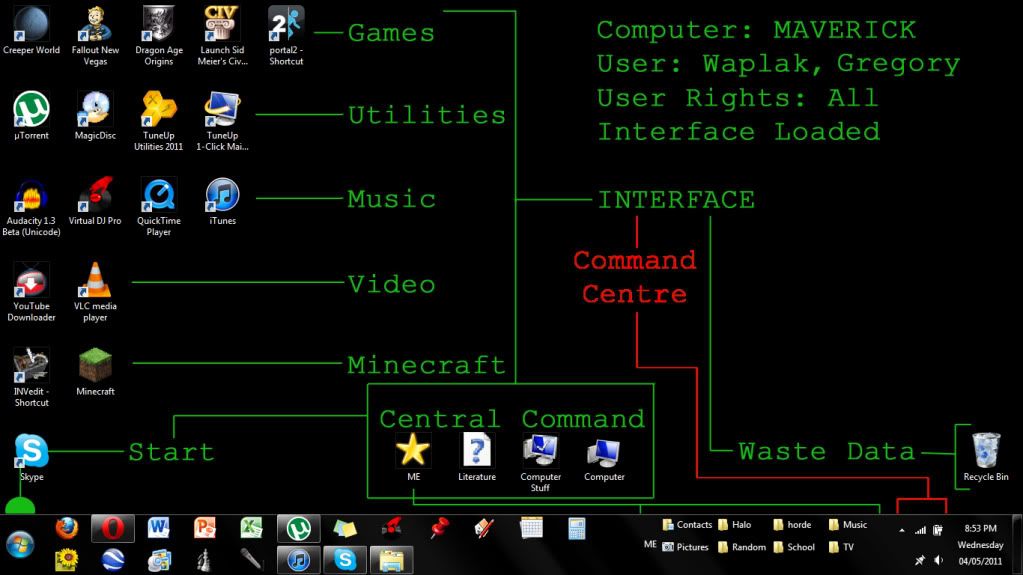The height and width of the screenshot is (575, 1023).
Task: Open the Computer Stuff desktop icon
Action: [540, 463]
